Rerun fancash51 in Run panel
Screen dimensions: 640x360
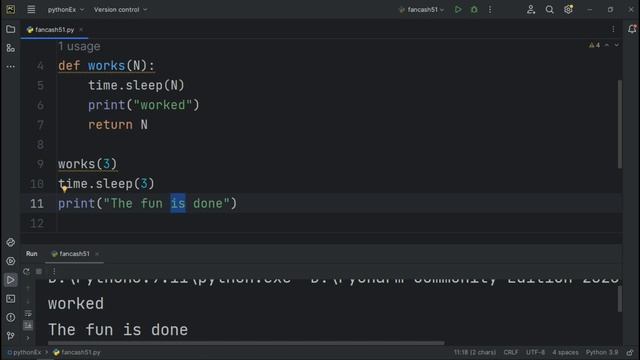26,271
